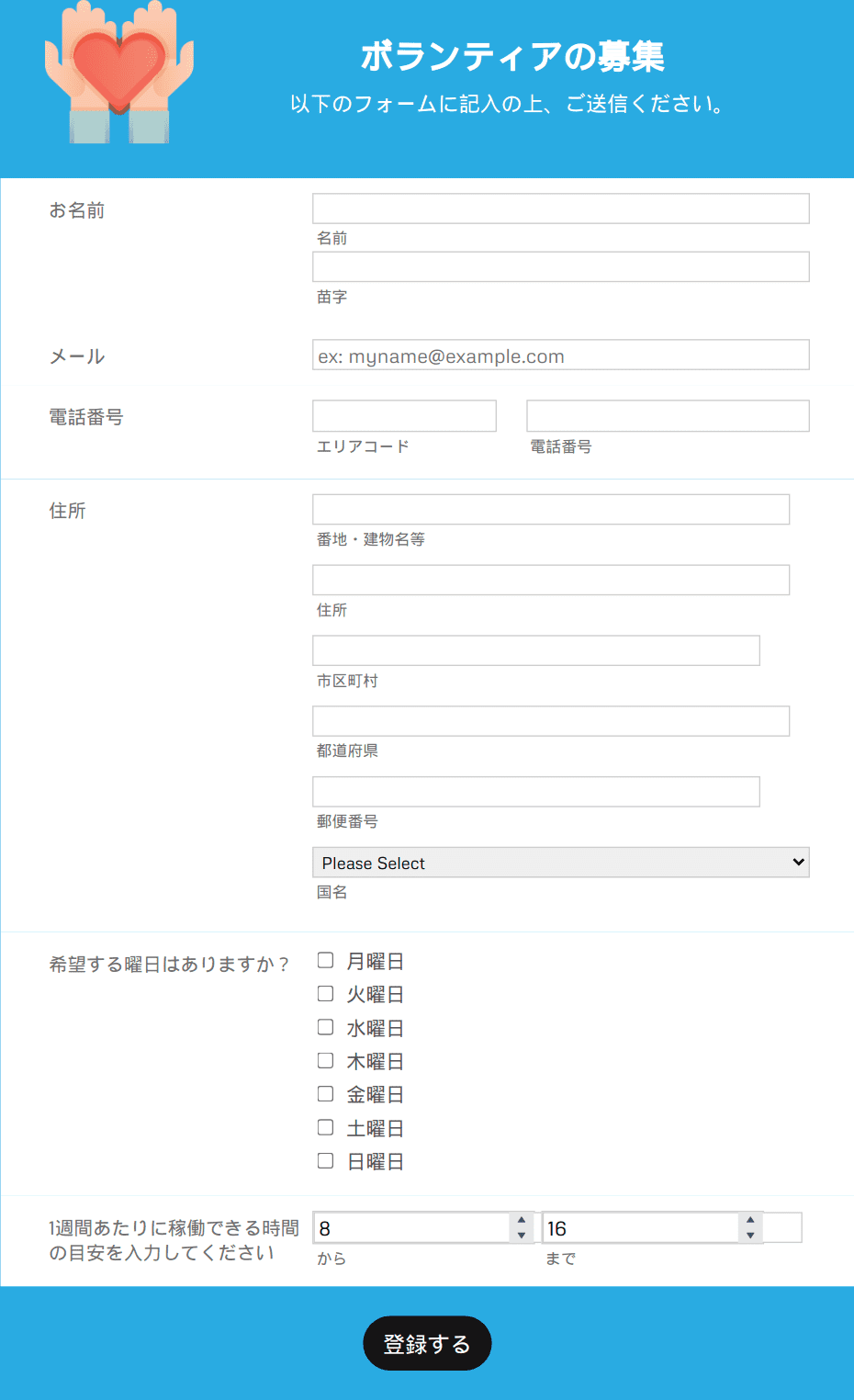Increase the まで hours stepper up arrow

[x=750, y=1221]
